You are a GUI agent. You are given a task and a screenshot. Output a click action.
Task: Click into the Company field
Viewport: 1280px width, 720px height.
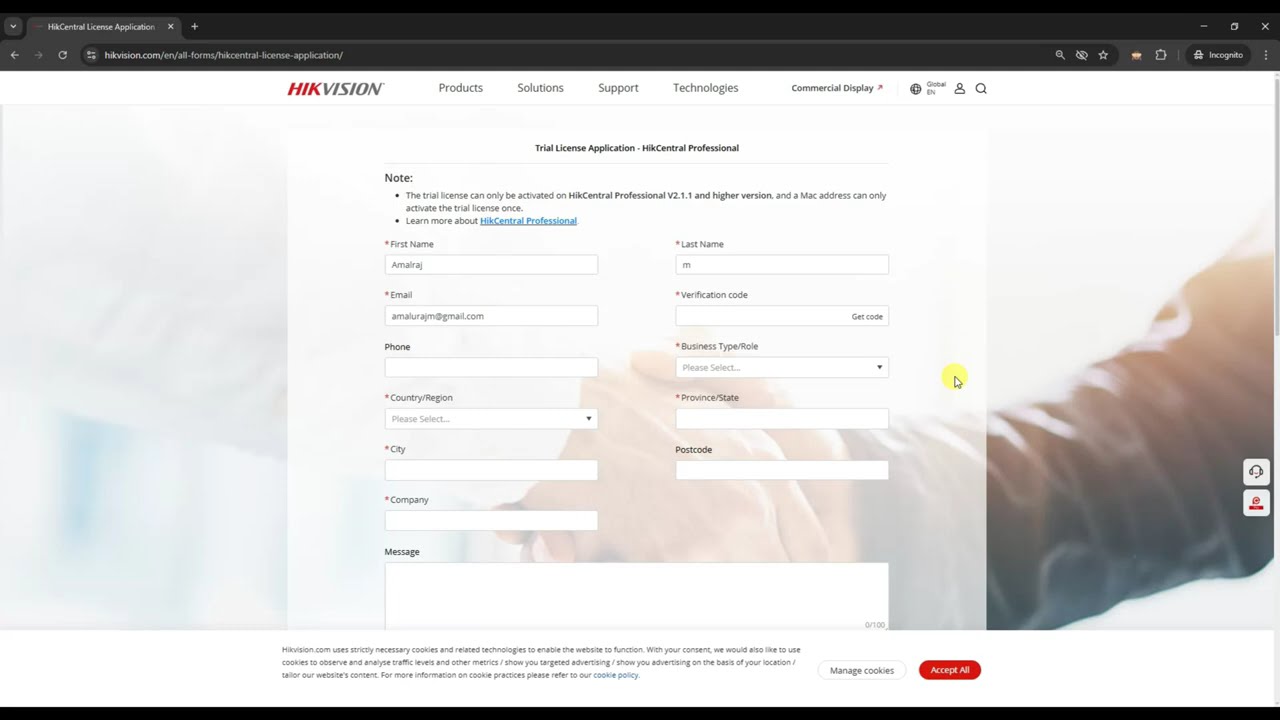pyautogui.click(x=491, y=521)
